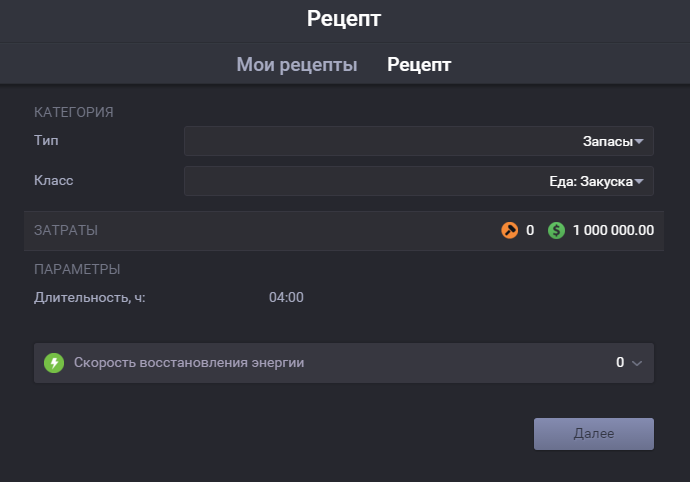690x482 pixels.
Task: Click the Запасы type field
Action: 419,141
